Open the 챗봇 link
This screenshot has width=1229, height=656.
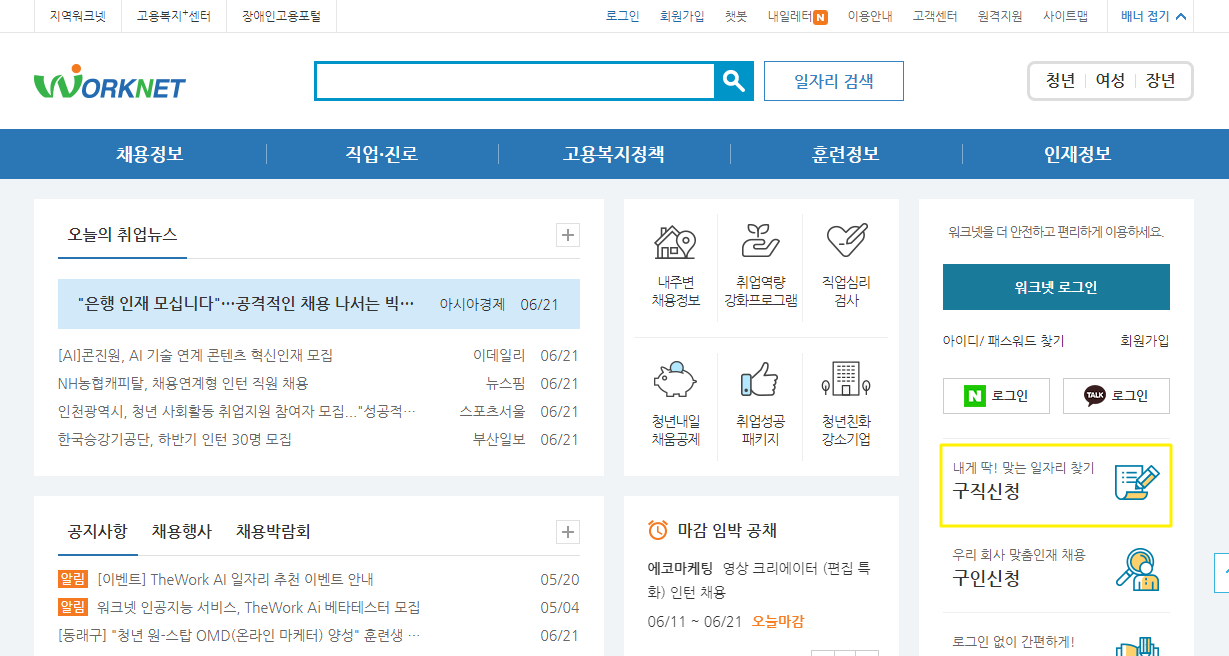(x=736, y=17)
